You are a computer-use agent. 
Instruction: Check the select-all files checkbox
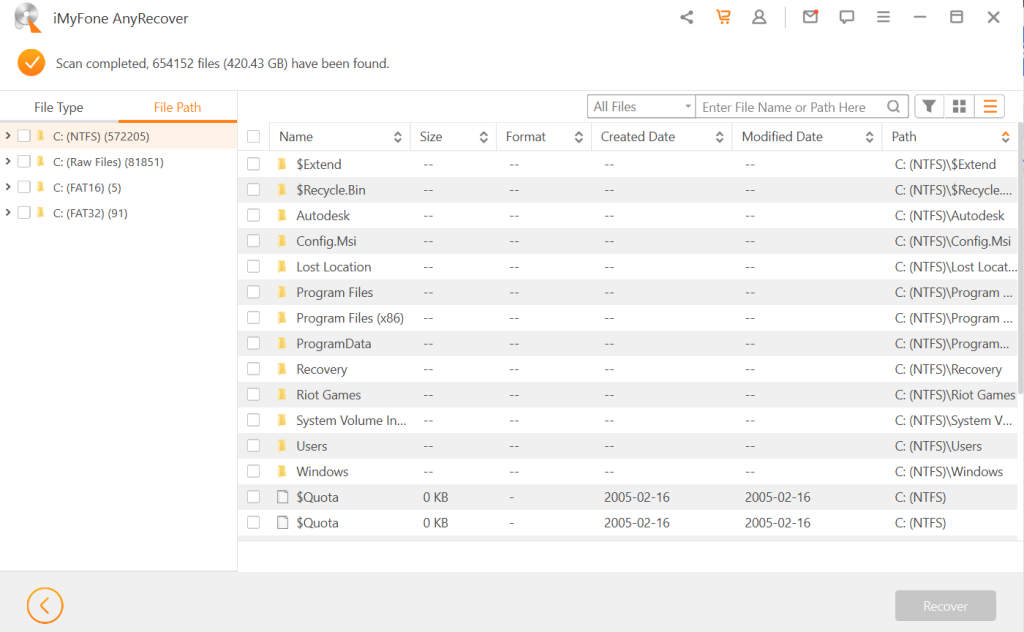tap(253, 136)
